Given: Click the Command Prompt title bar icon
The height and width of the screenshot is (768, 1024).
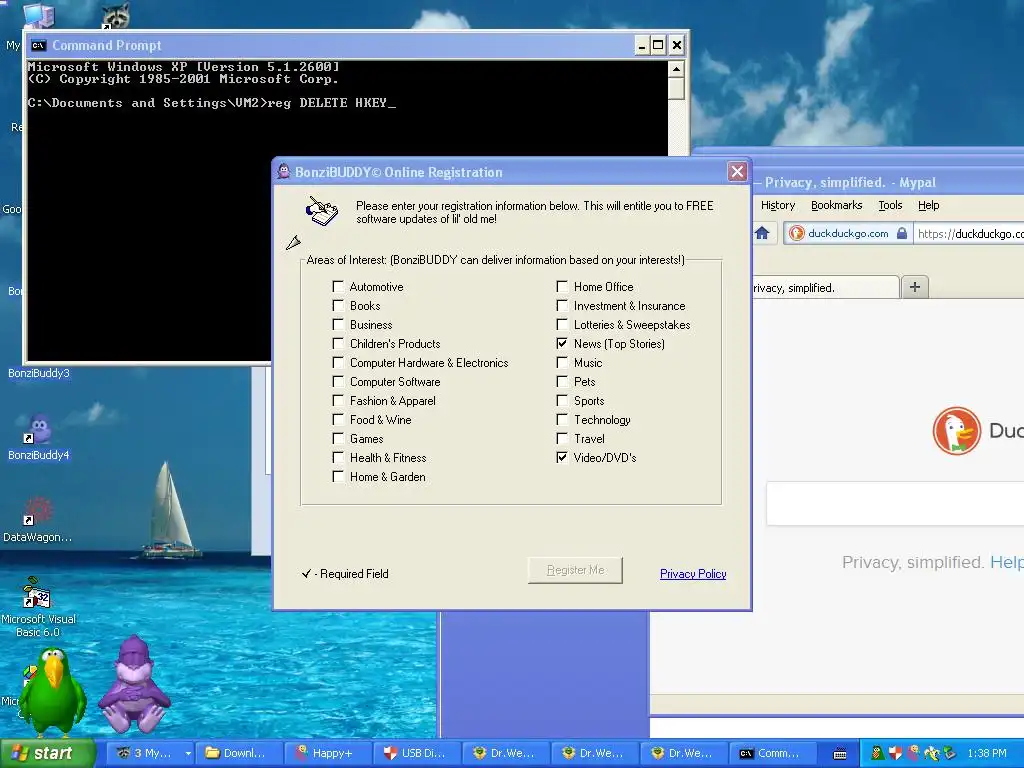Looking at the screenshot, I should tap(39, 45).
